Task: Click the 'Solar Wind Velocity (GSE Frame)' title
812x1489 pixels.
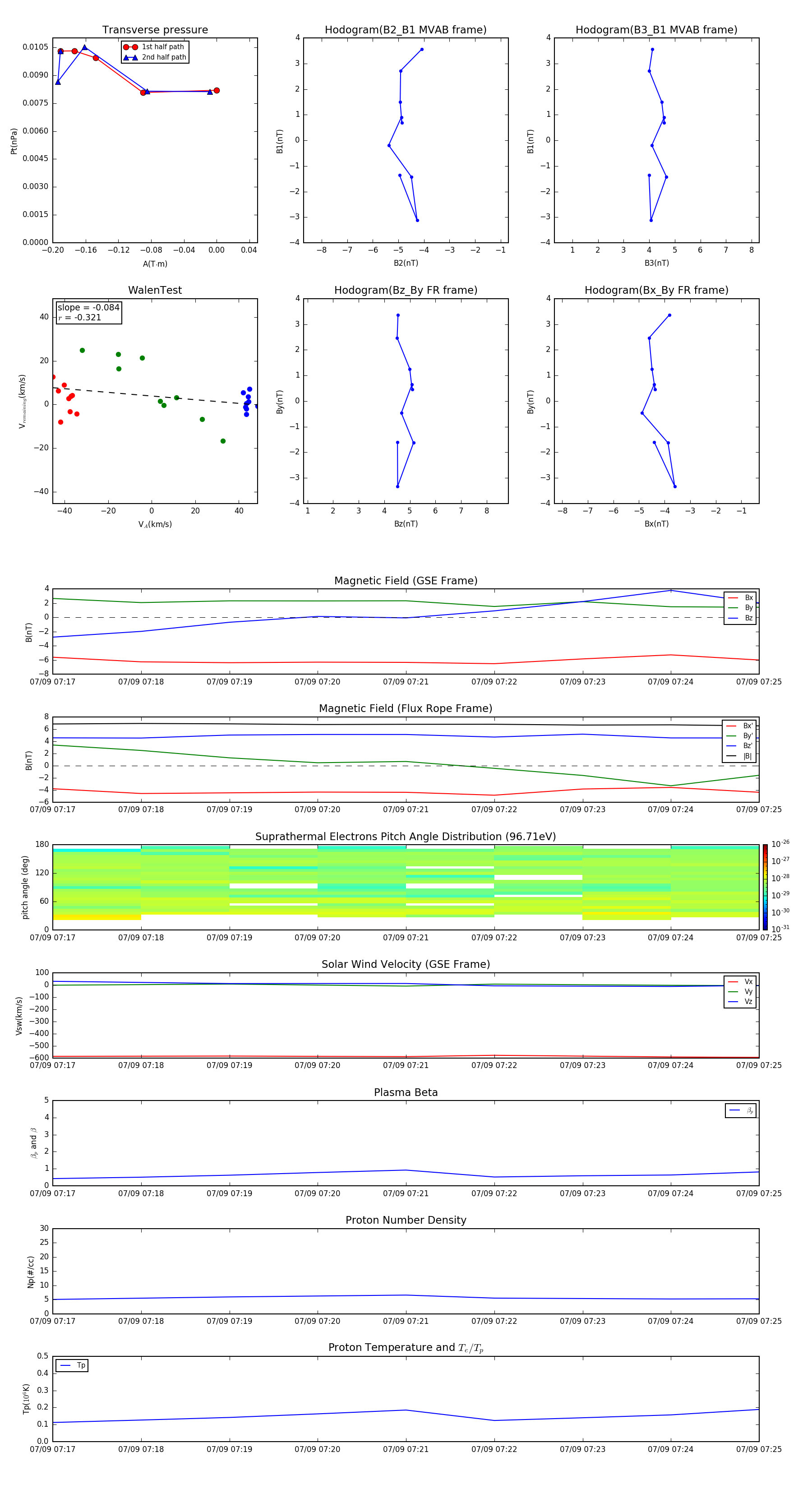Action: (406, 965)
